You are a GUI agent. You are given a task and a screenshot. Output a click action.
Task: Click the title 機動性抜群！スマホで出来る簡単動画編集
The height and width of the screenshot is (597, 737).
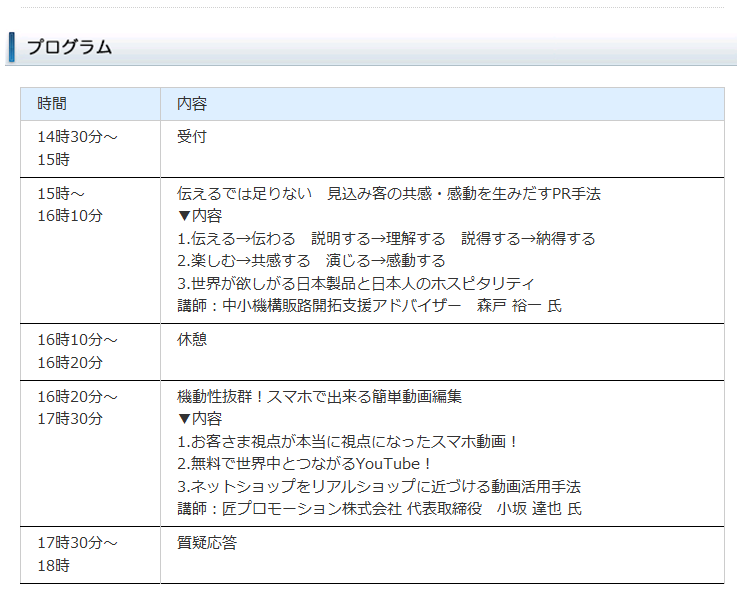pyautogui.click(x=319, y=396)
